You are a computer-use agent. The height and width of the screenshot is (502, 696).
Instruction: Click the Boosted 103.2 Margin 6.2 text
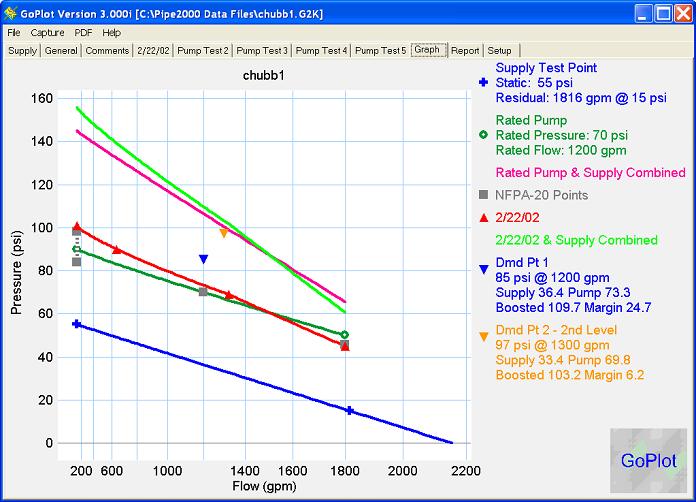(569, 375)
